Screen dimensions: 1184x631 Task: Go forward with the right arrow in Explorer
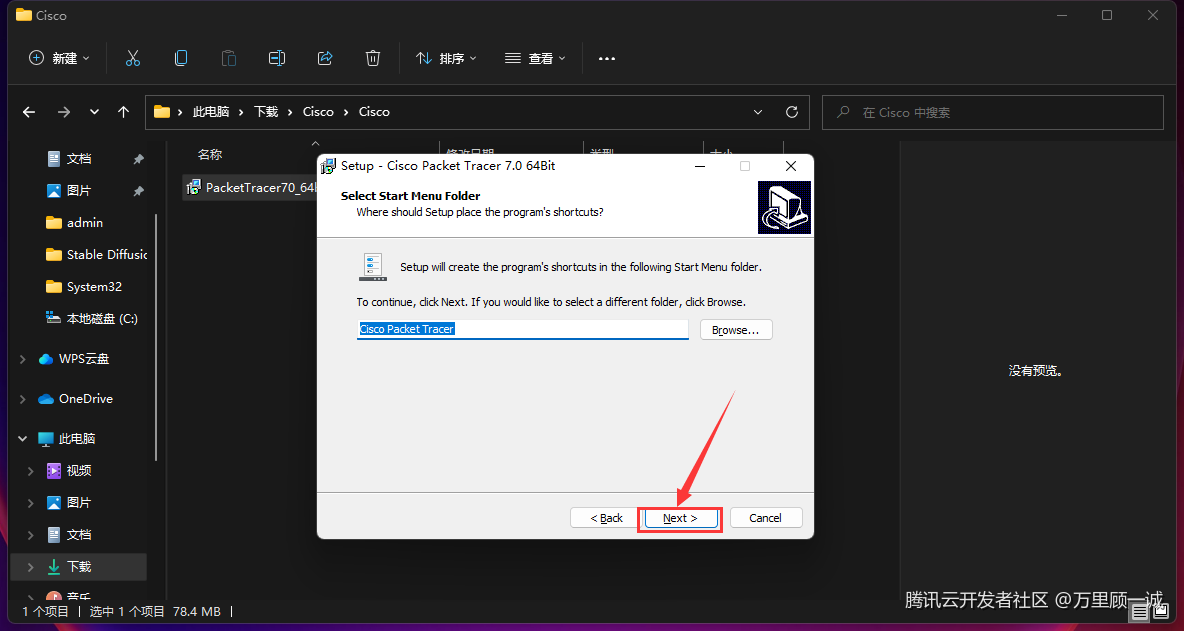click(64, 112)
